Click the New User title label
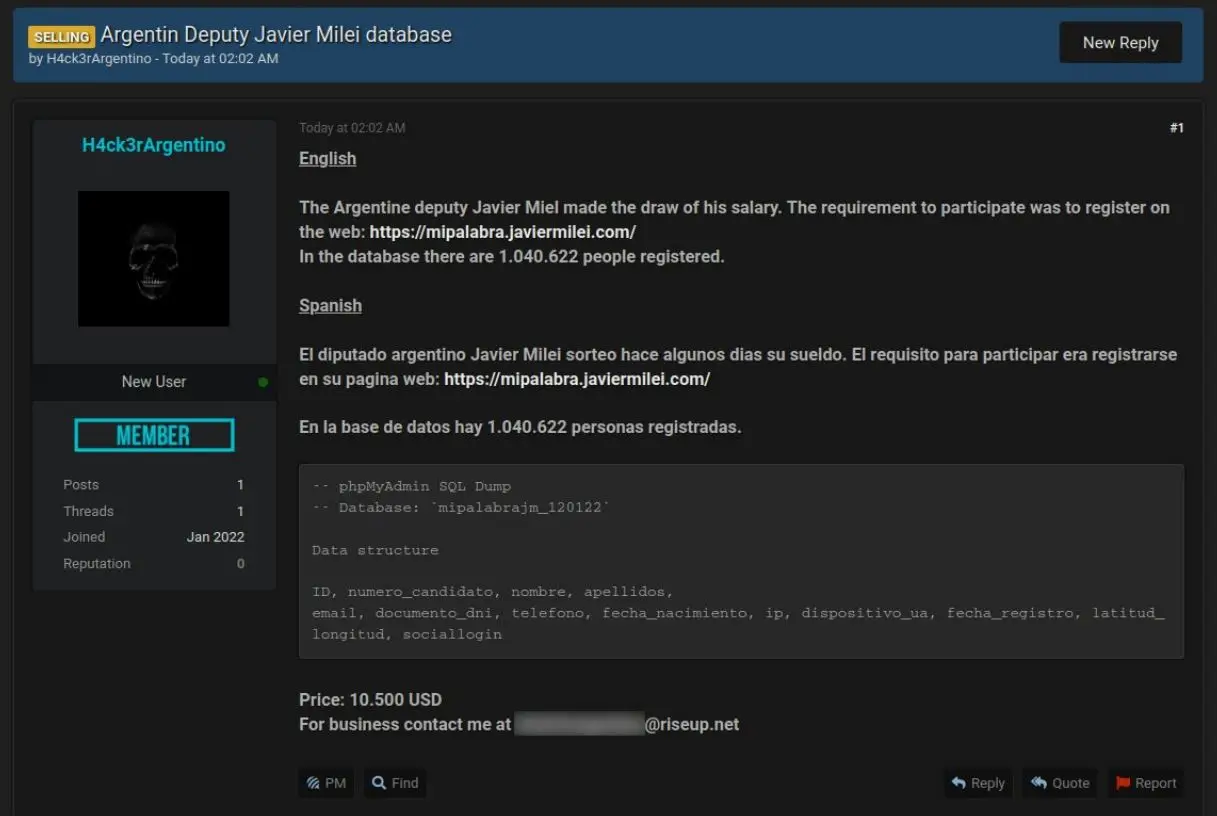This screenshot has height=816, width=1217. click(x=154, y=381)
